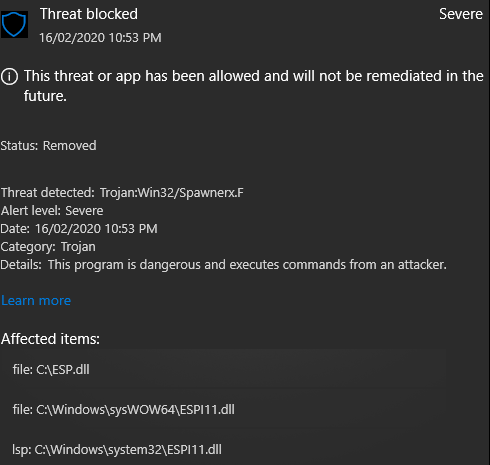Click the Details description text
Image resolution: width=490 pixels, height=465 pixels.
247,265
